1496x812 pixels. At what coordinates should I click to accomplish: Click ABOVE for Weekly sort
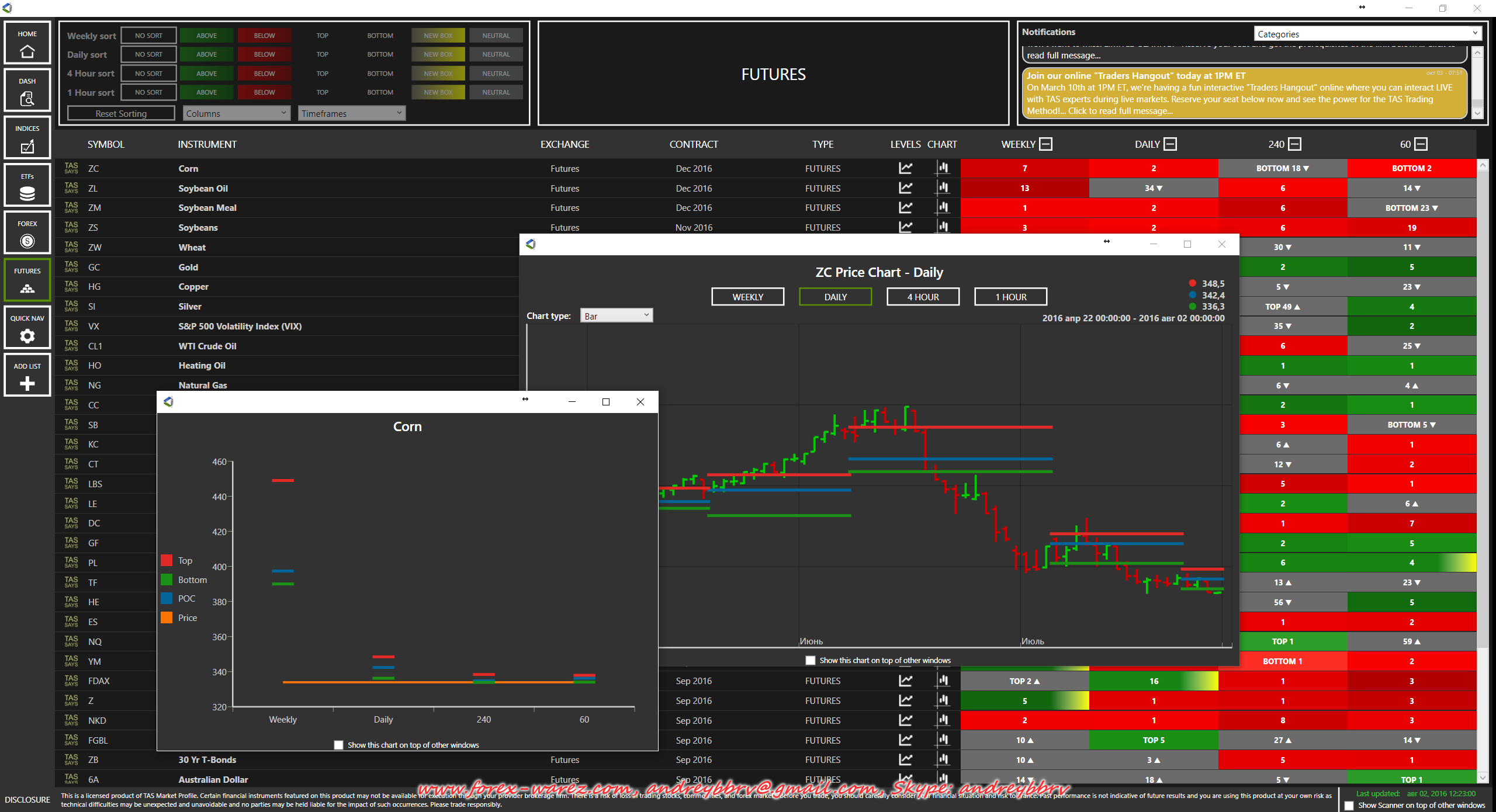click(x=206, y=36)
